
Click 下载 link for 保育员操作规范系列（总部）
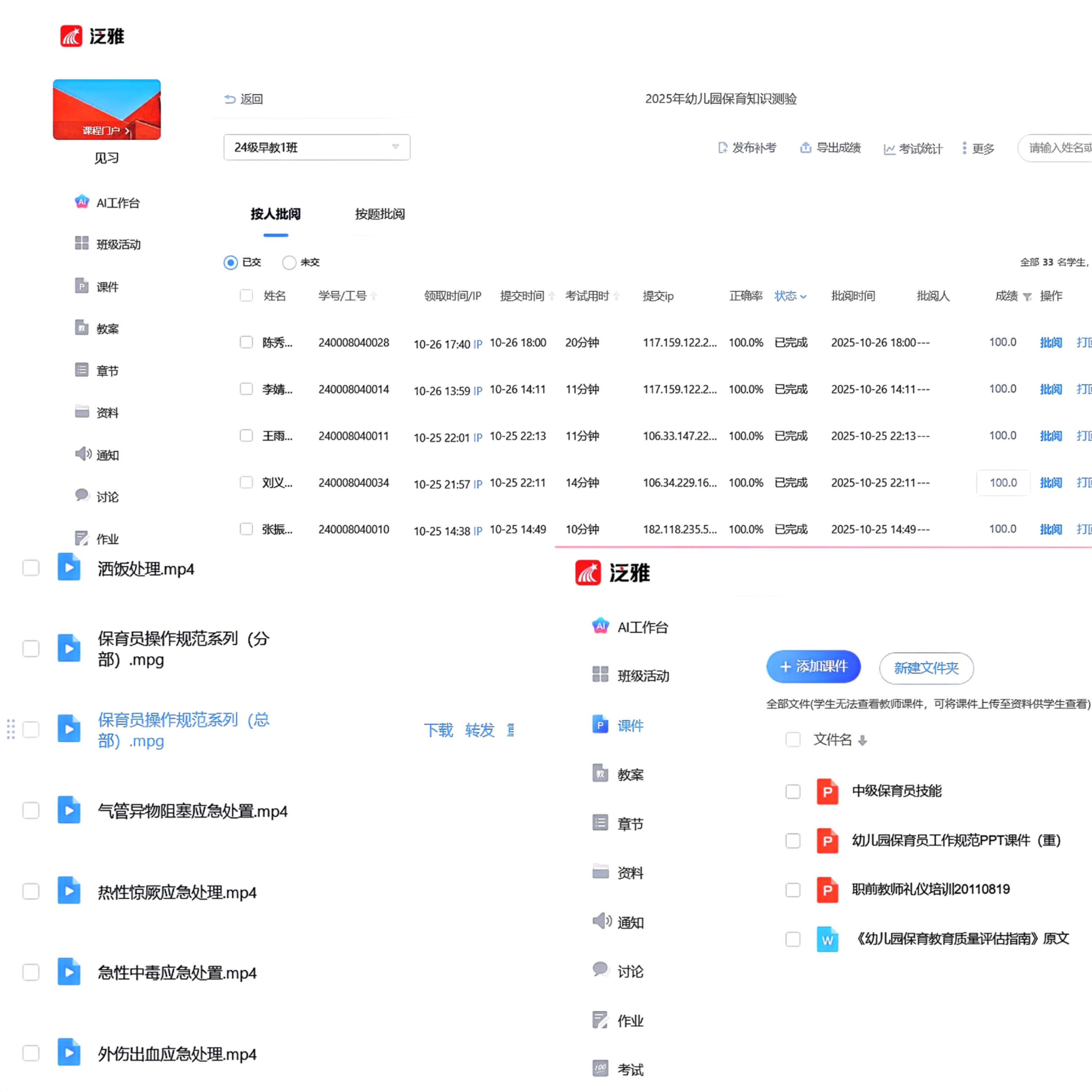tap(438, 730)
